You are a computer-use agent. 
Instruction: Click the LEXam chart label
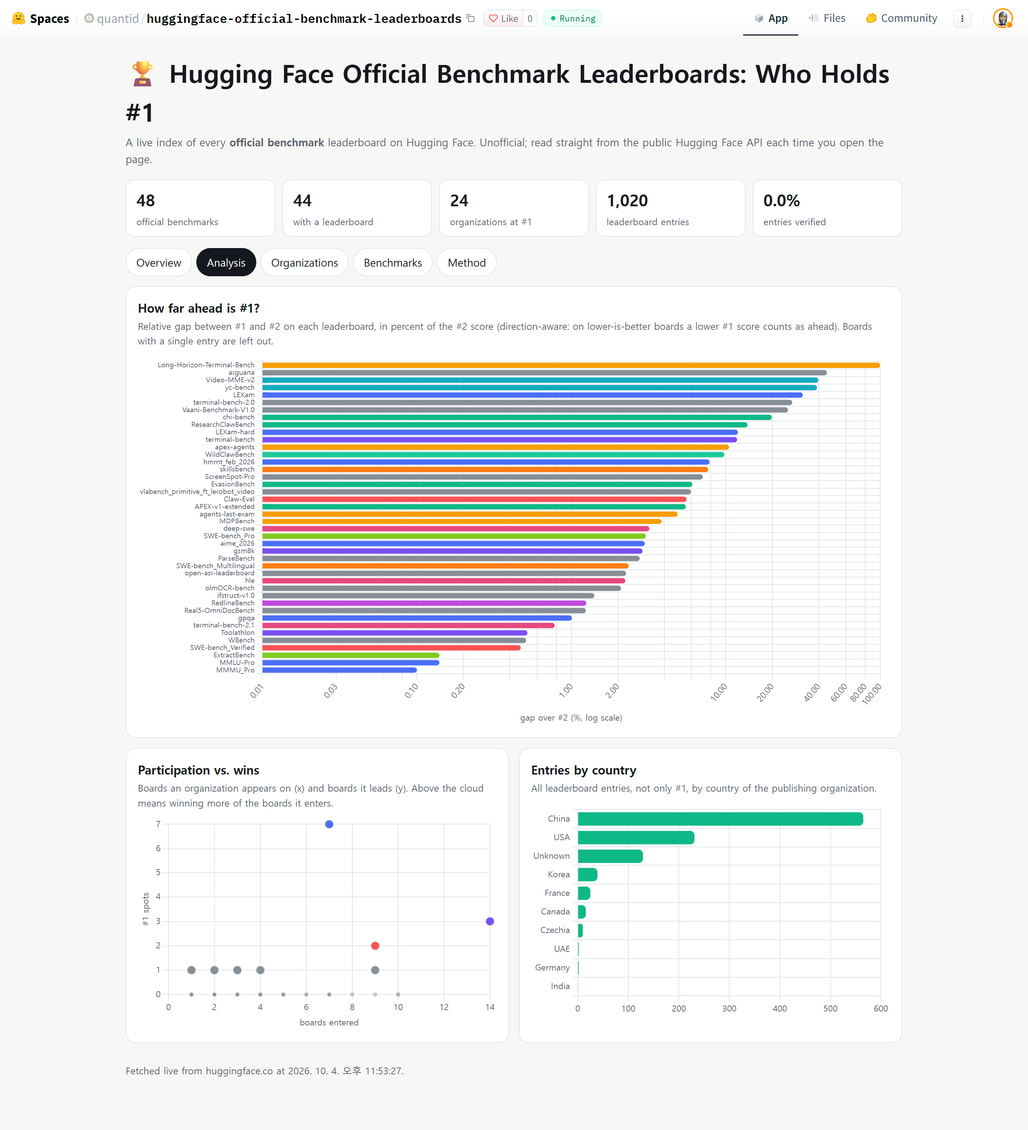(x=244, y=395)
